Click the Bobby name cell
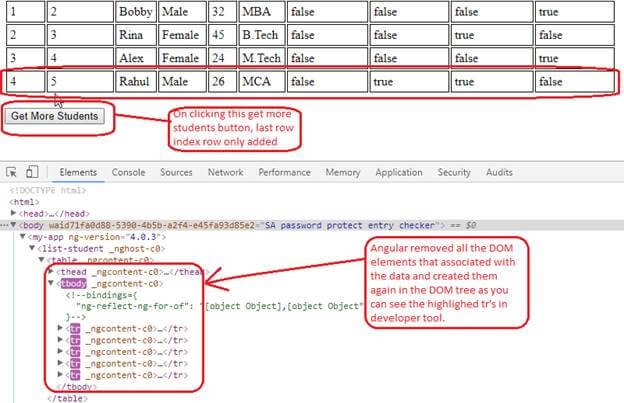This screenshot has height=403, width=624. point(135,12)
